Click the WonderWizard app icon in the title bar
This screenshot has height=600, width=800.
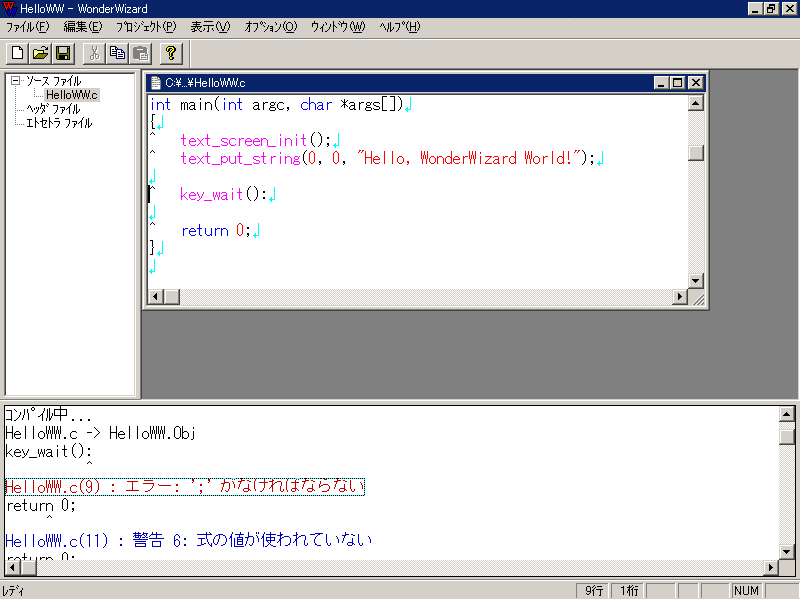(x=10, y=9)
